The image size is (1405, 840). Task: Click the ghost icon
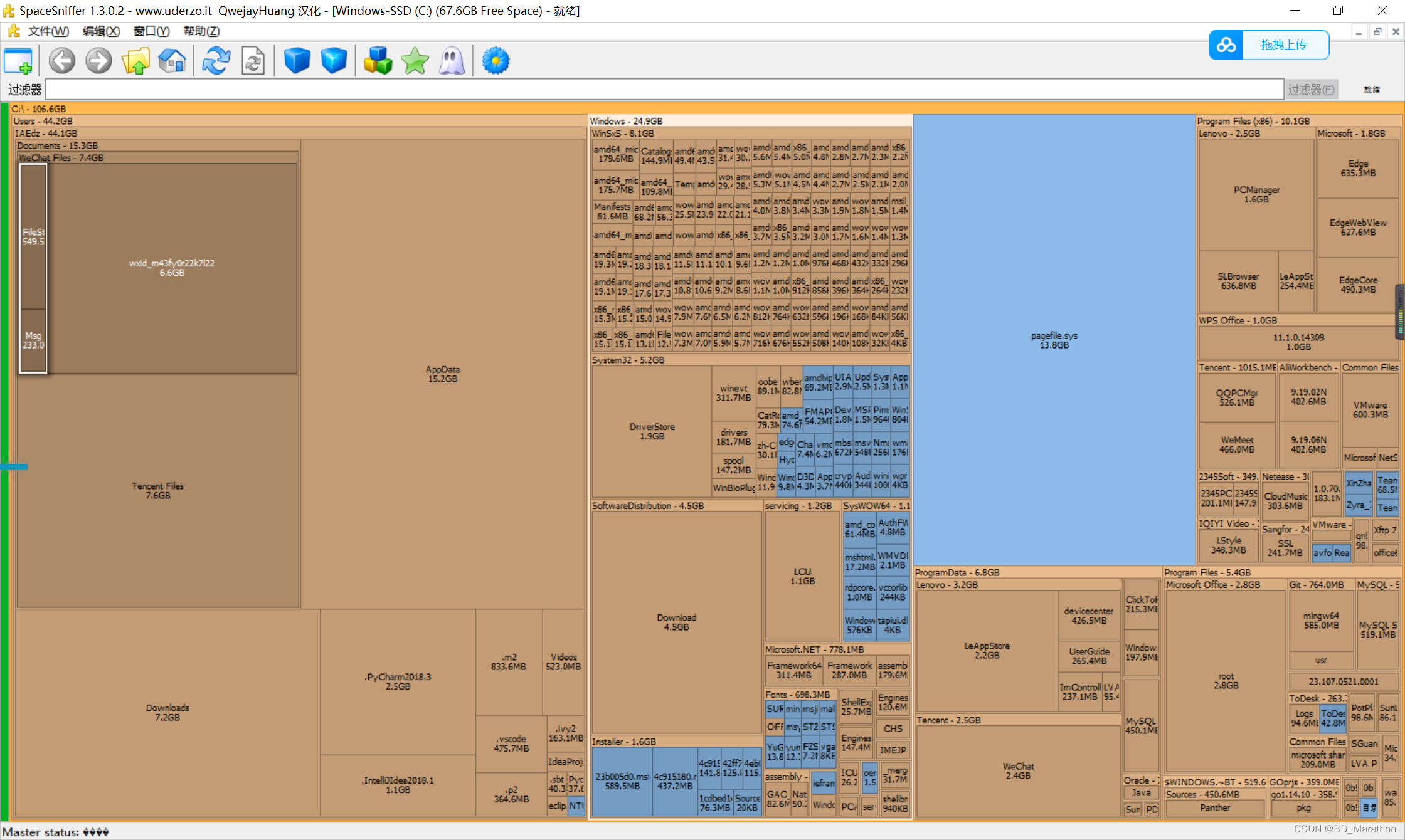(452, 61)
